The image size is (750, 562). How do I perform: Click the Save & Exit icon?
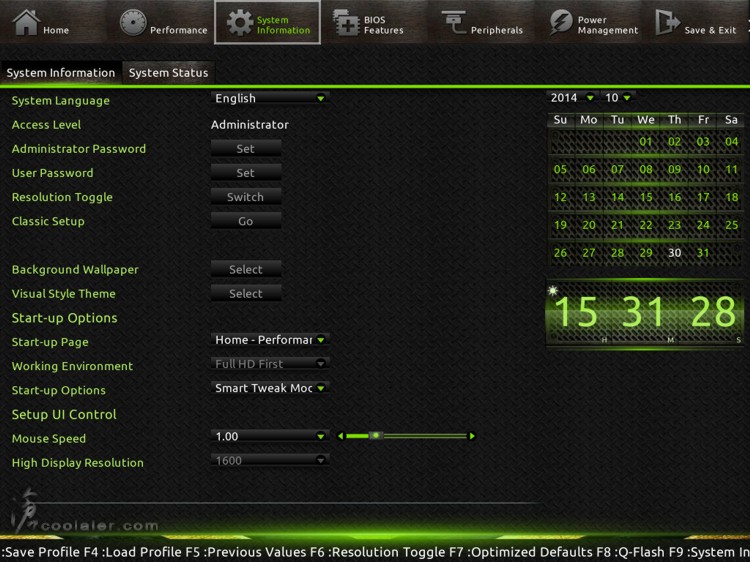tap(667, 22)
